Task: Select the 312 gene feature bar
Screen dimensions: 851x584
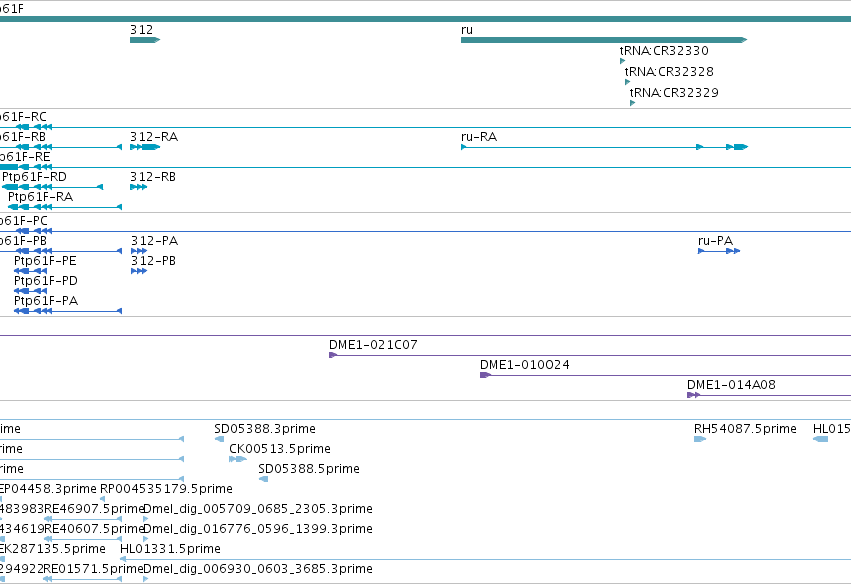Action: point(145,40)
